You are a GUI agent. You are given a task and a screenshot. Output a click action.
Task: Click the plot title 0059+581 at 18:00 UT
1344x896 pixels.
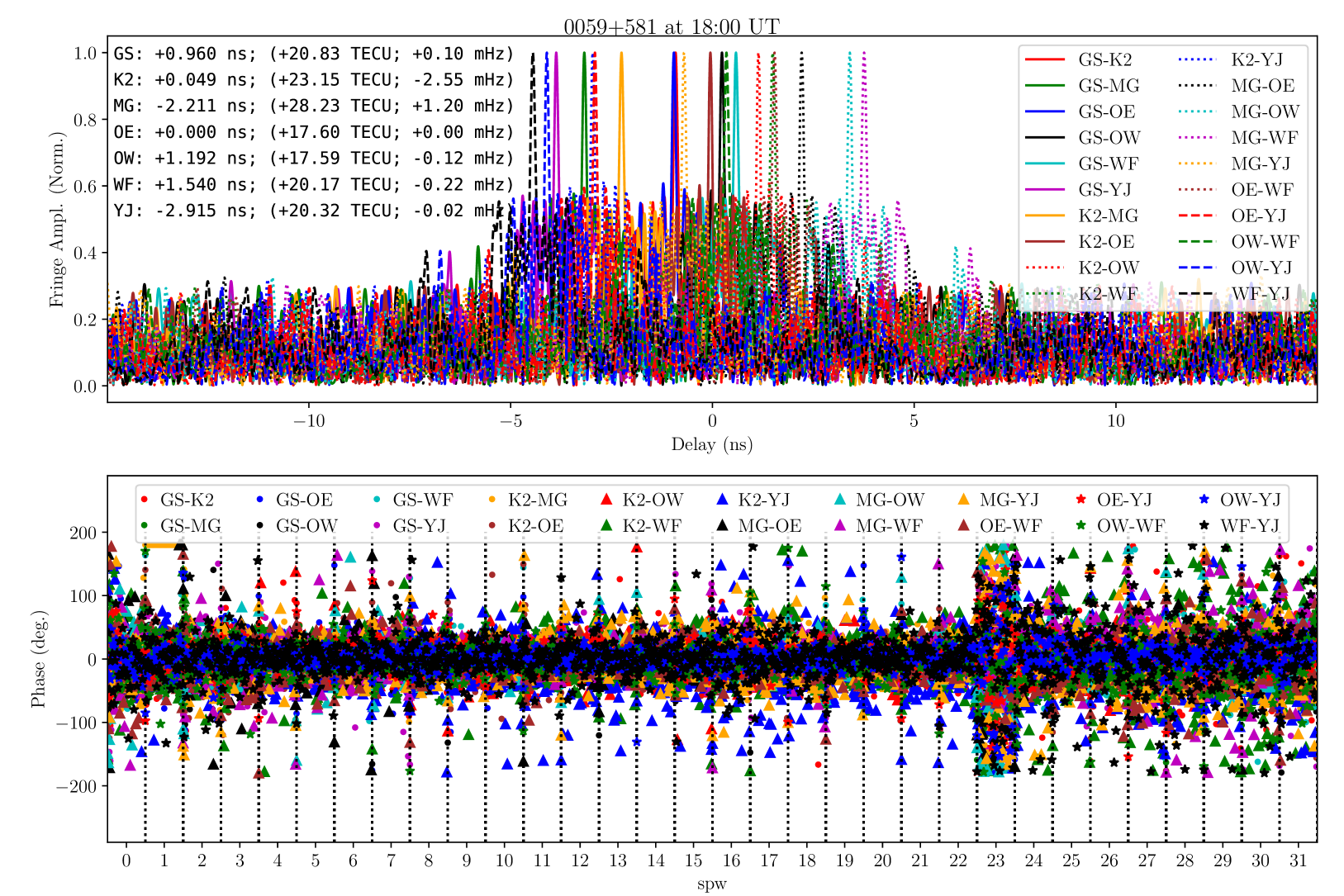click(671, 26)
